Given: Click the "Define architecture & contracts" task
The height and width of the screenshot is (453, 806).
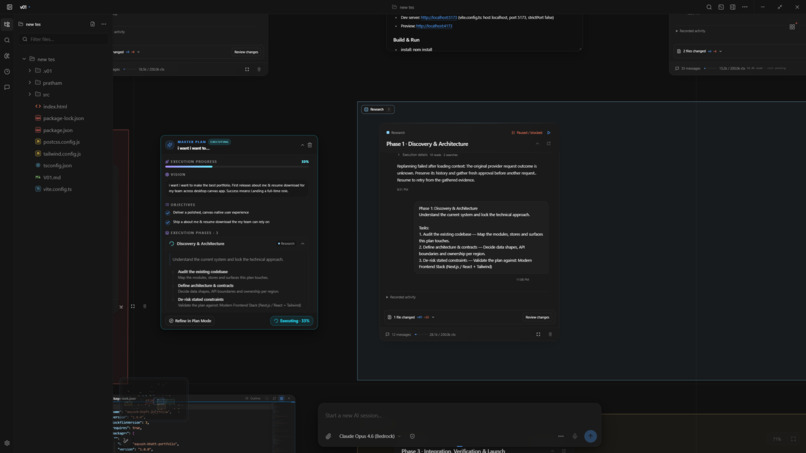Looking at the screenshot, I should pos(206,285).
